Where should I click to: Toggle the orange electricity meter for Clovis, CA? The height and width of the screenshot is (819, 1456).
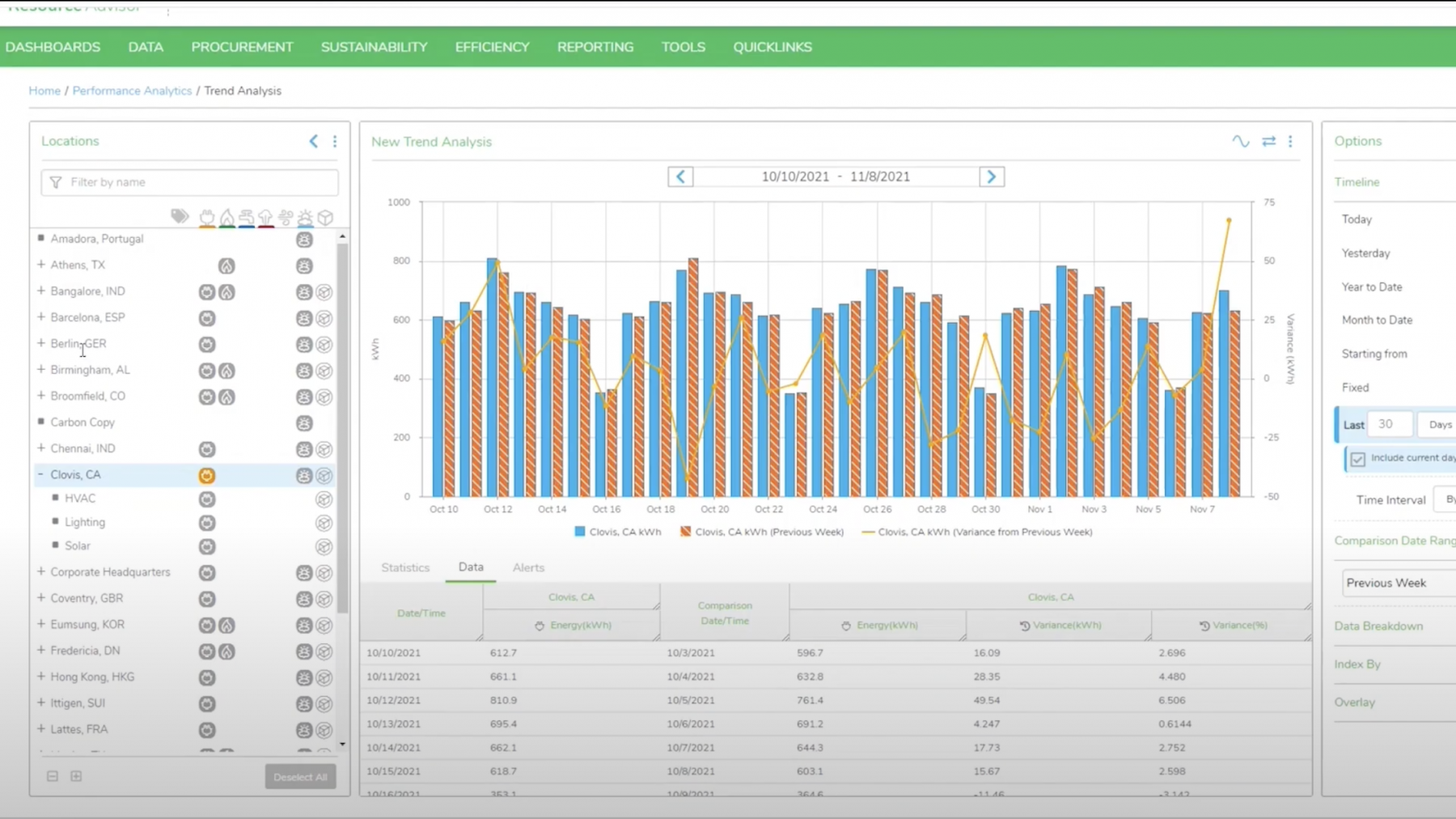point(207,476)
